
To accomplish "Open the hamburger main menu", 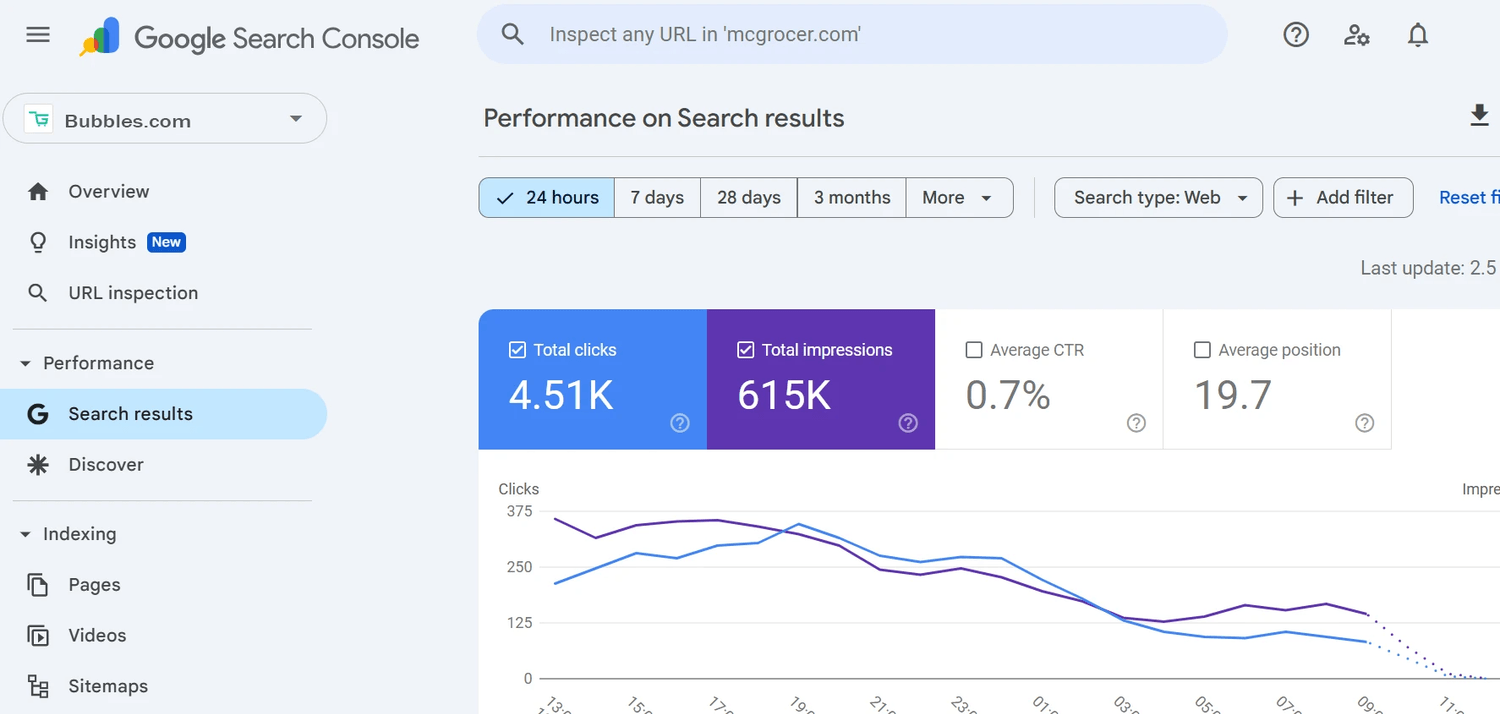I will [38, 35].
